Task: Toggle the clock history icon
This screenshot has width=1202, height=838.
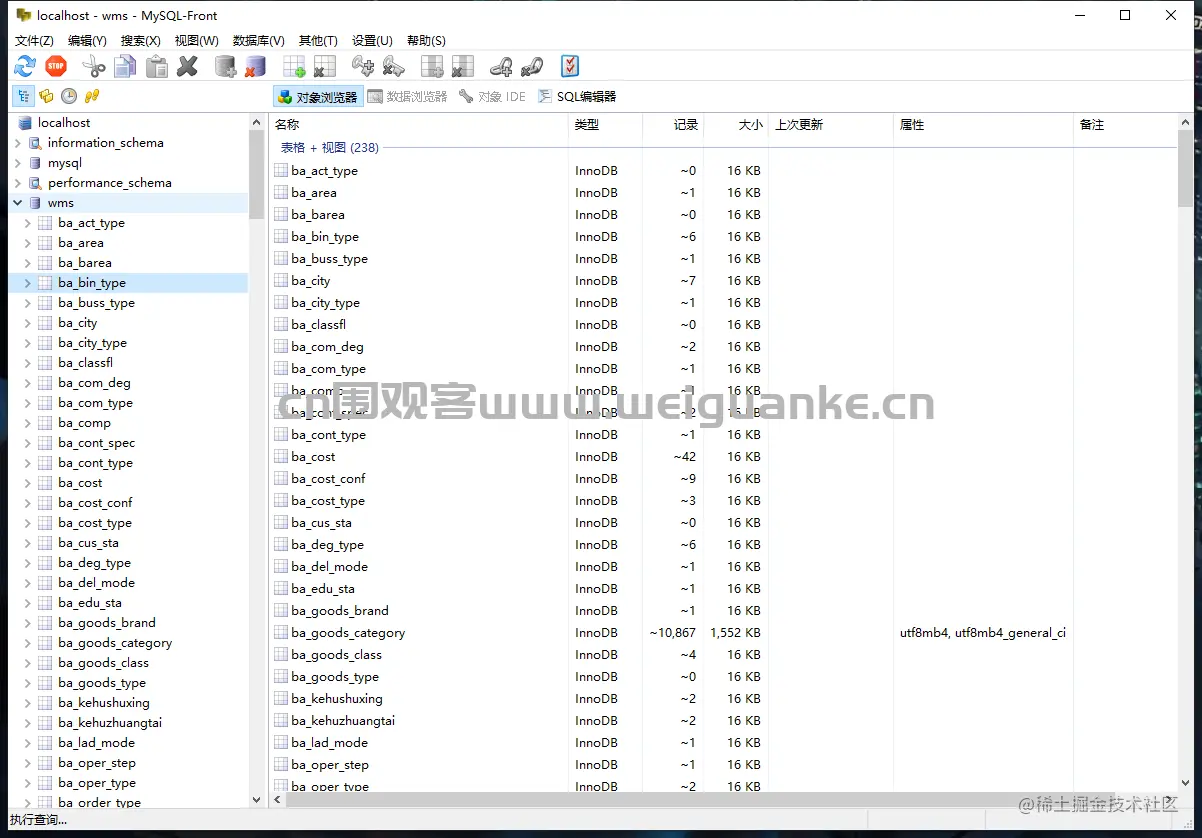Action: pos(69,96)
